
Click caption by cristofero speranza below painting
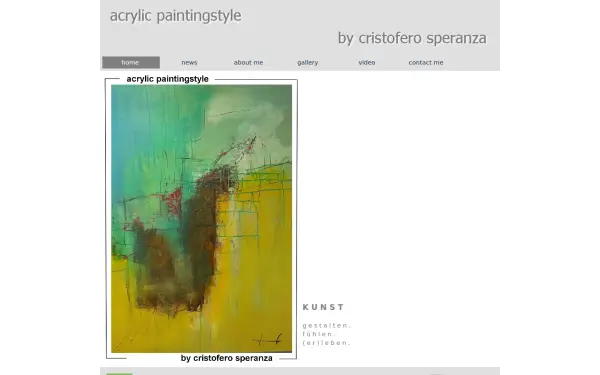pyautogui.click(x=227, y=358)
